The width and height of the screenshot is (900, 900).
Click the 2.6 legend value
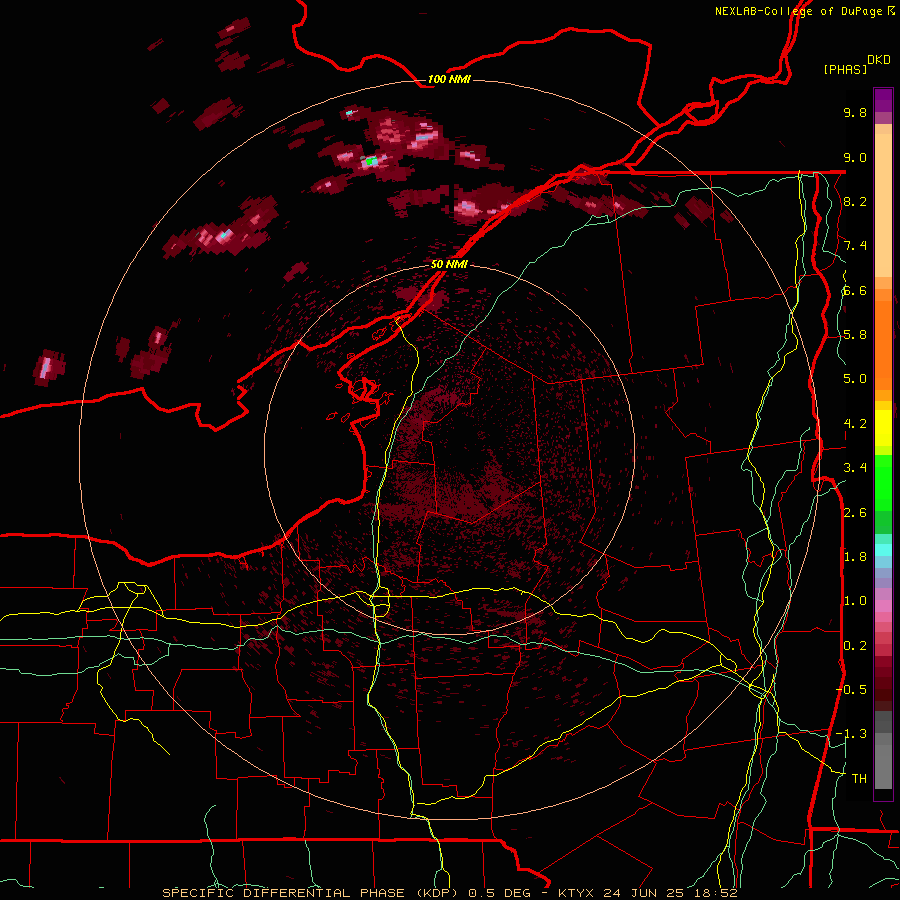click(x=855, y=513)
